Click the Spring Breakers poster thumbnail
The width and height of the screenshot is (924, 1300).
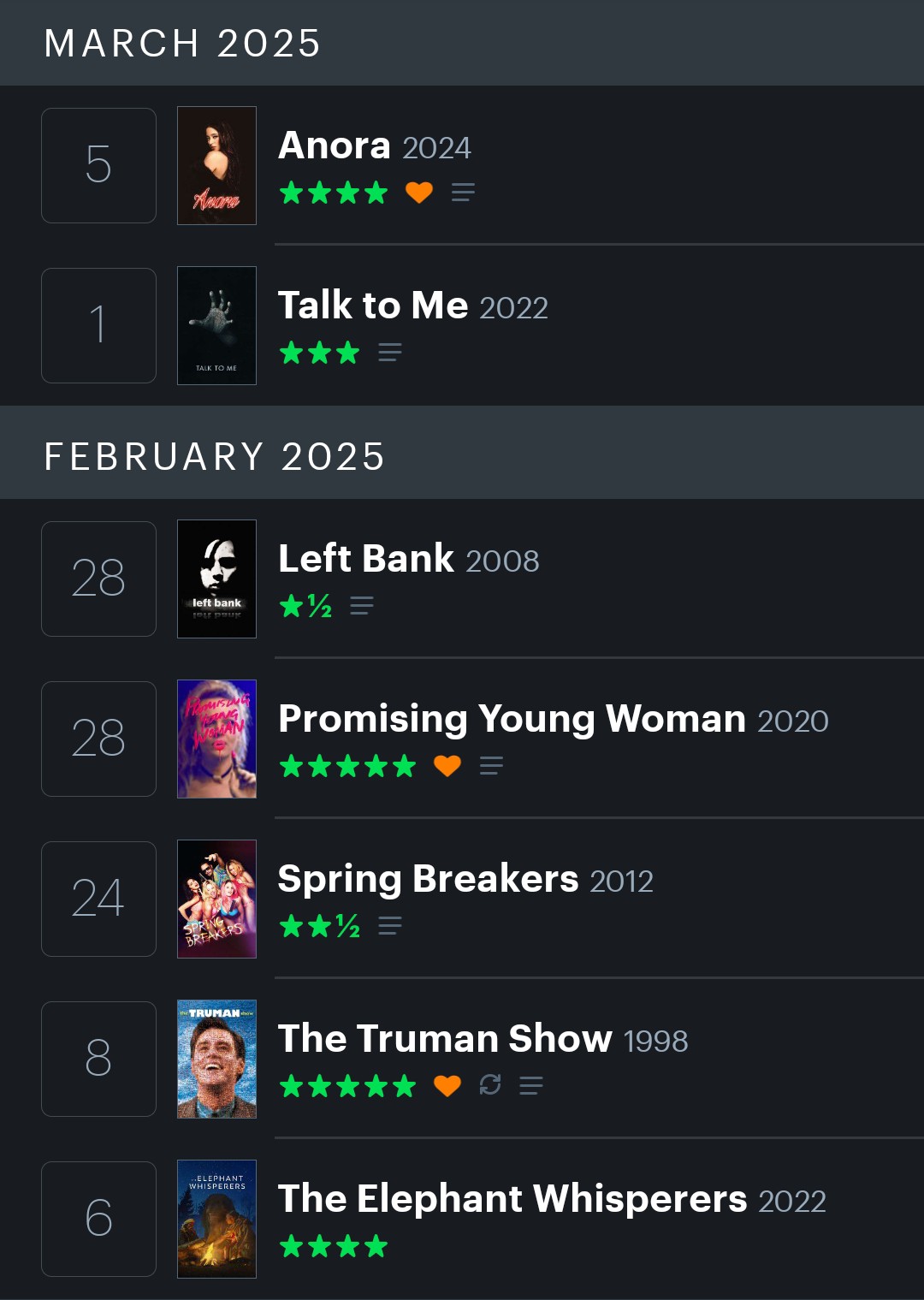216,899
